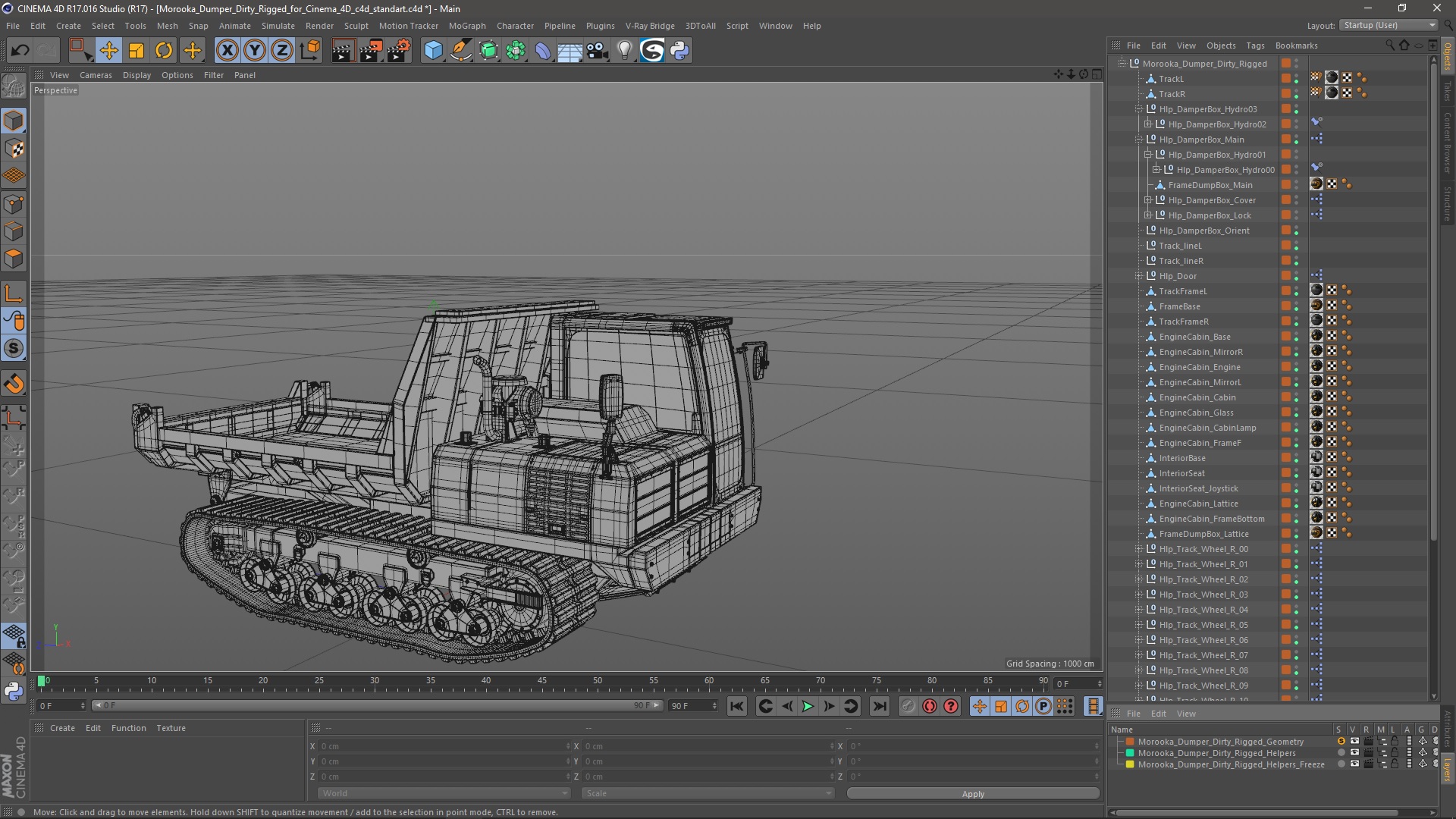
Task: Click the Enable Axis icon
Action: 14,293
